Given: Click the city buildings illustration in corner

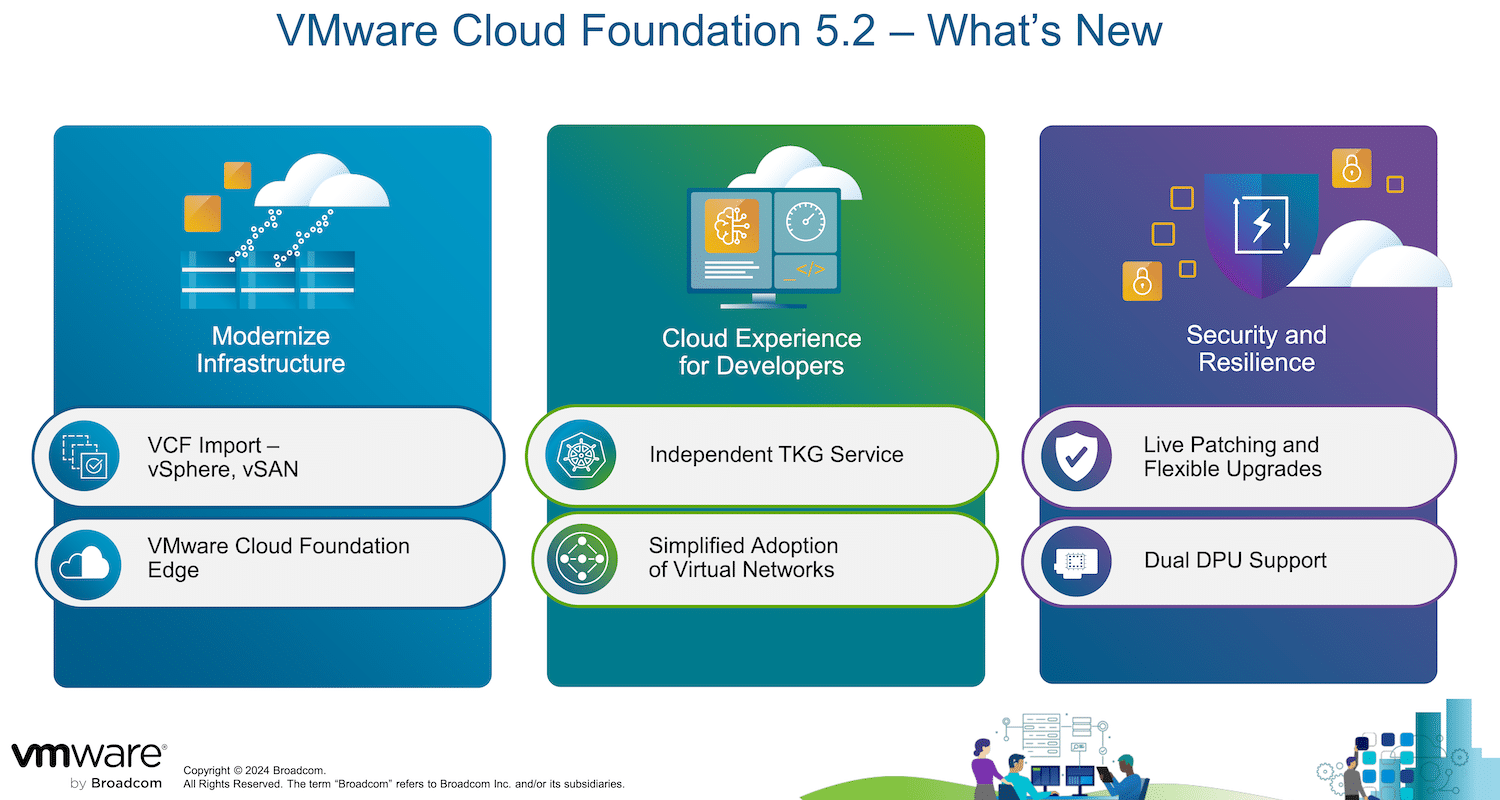Looking at the screenshot, I should pyautogui.click(x=1410, y=750).
